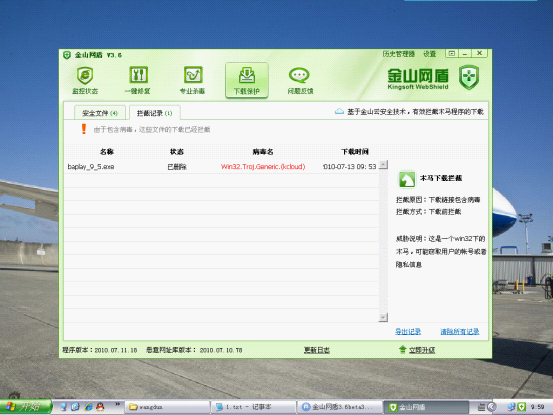This screenshot has height=415, width=553.
Task: Click the Win32.Troj.Generic.(kcloud) virus name
Action: pyautogui.click(x=263, y=167)
